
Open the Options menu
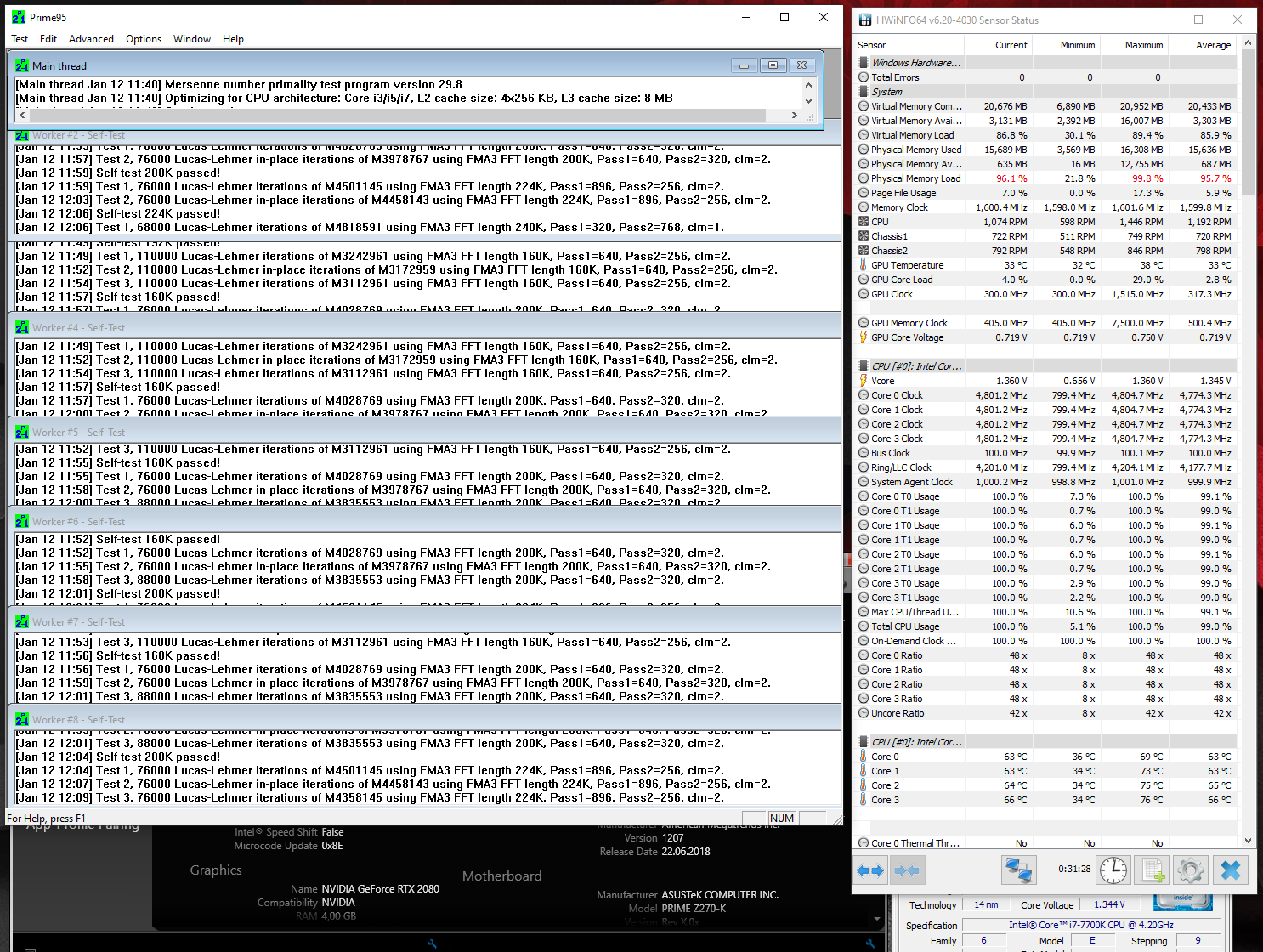[144, 39]
